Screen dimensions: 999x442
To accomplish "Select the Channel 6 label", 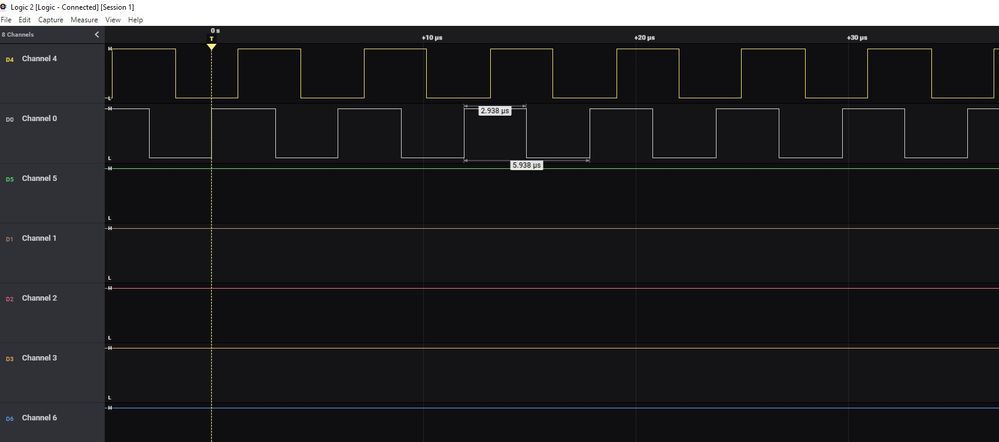I will click(40, 418).
